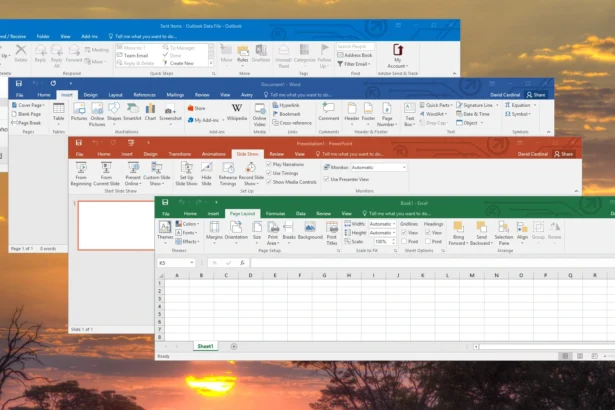Click the insert function fx icon in Excel
Image resolution: width=615 pixels, height=410 pixels.
click(242, 263)
